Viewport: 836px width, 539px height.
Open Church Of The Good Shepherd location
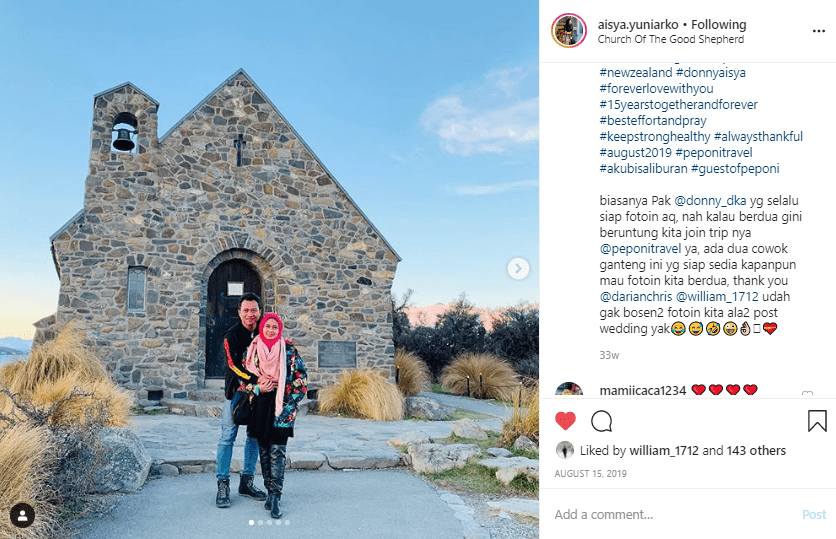(x=671, y=39)
